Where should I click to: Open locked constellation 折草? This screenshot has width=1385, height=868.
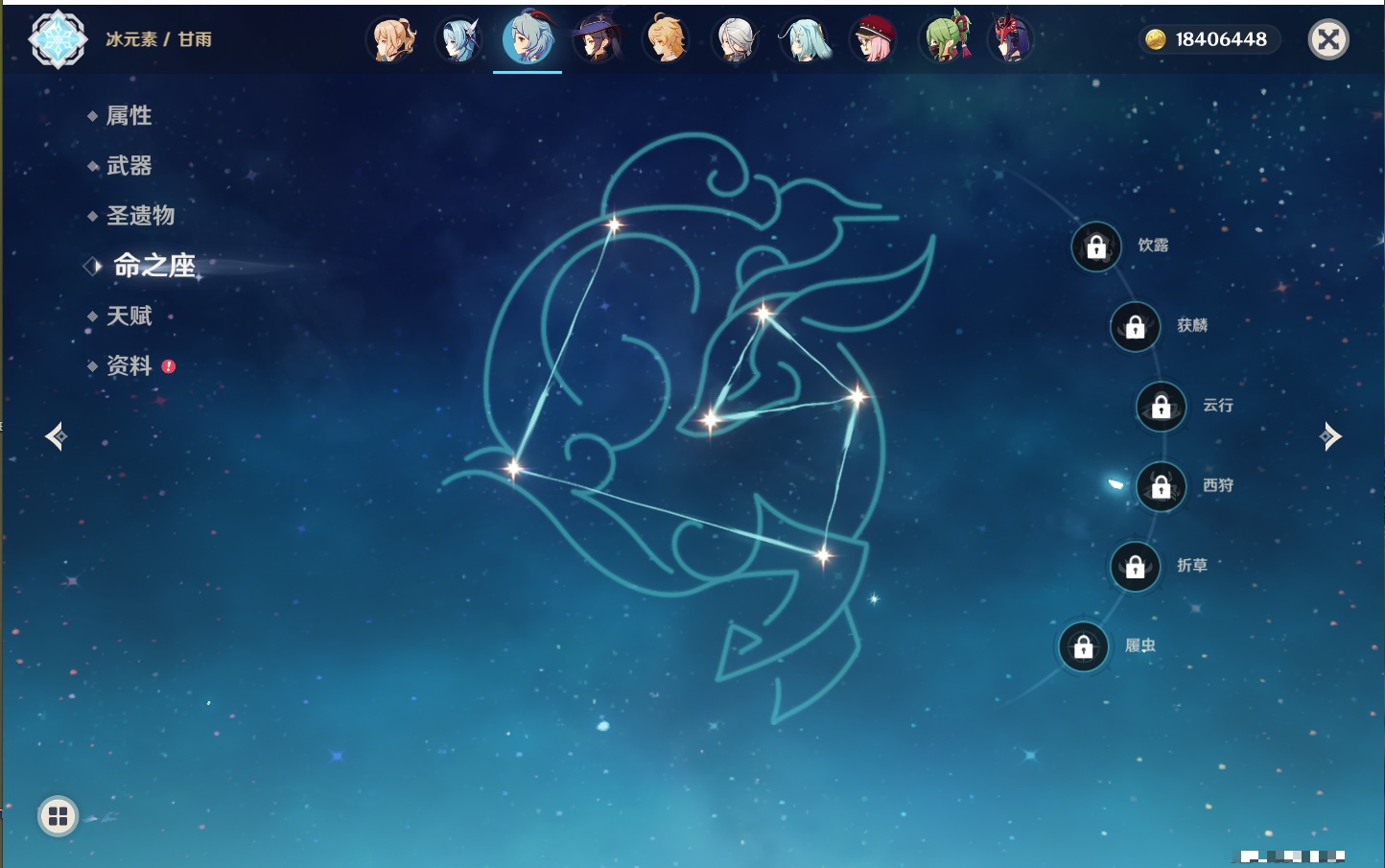point(1136,567)
